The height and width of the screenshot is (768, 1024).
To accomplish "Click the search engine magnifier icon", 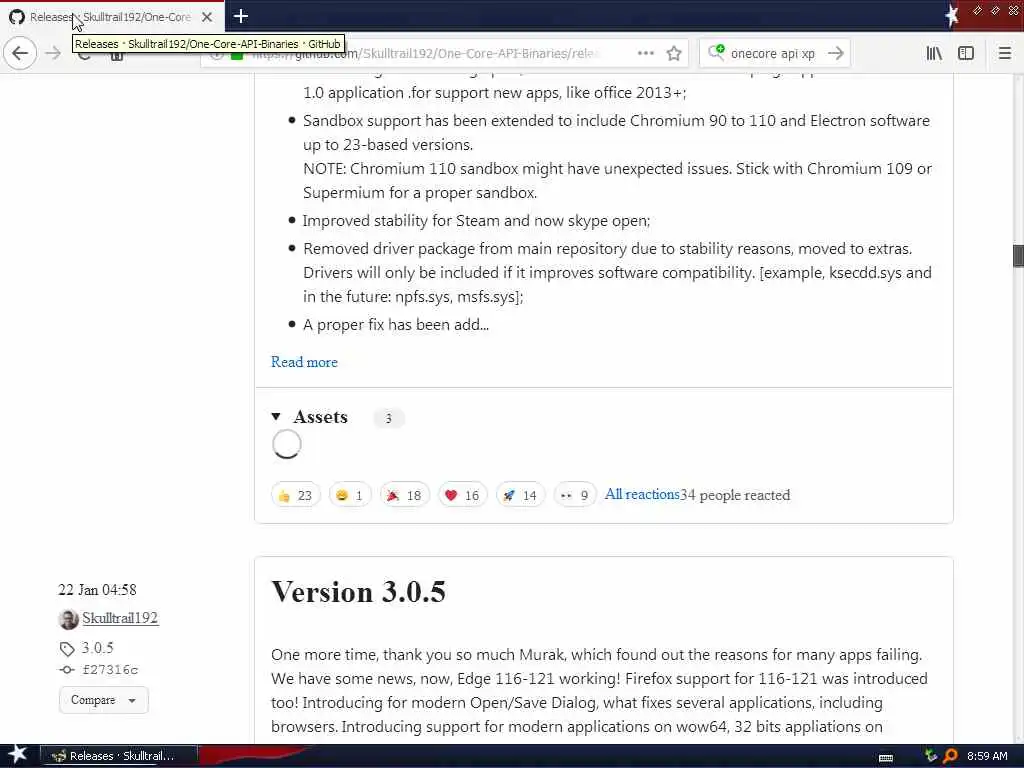I will point(716,52).
